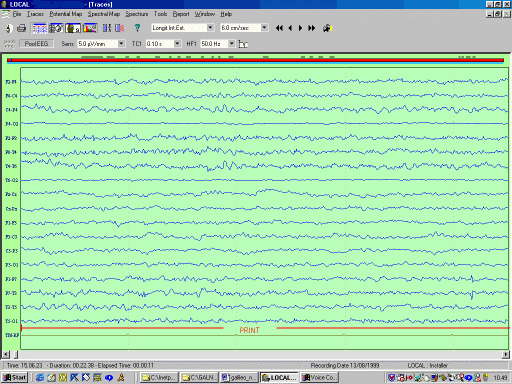Open the Report menu
Screen dimensions: 512x384
pyautogui.click(x=181, y=14)
